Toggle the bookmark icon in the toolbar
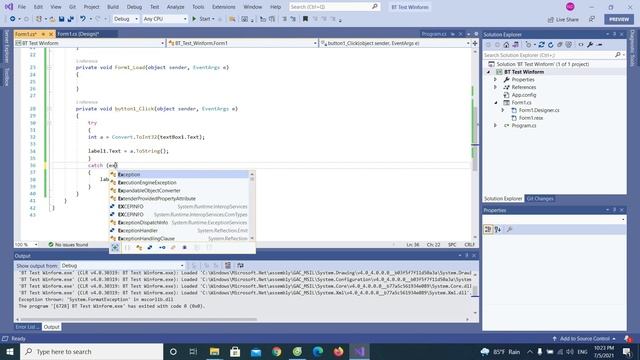640x360 pixels. [x=305, y=19]
